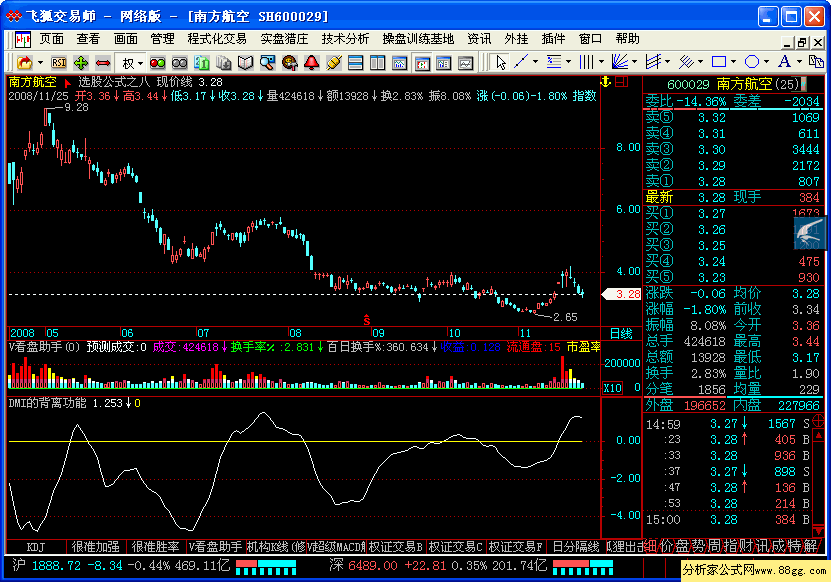Select the diagonal regression lines tool

(686, 62)
